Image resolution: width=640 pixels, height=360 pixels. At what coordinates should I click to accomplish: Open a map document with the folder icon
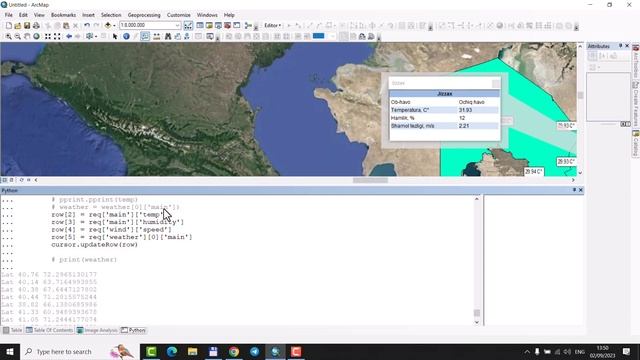(18, 26)
